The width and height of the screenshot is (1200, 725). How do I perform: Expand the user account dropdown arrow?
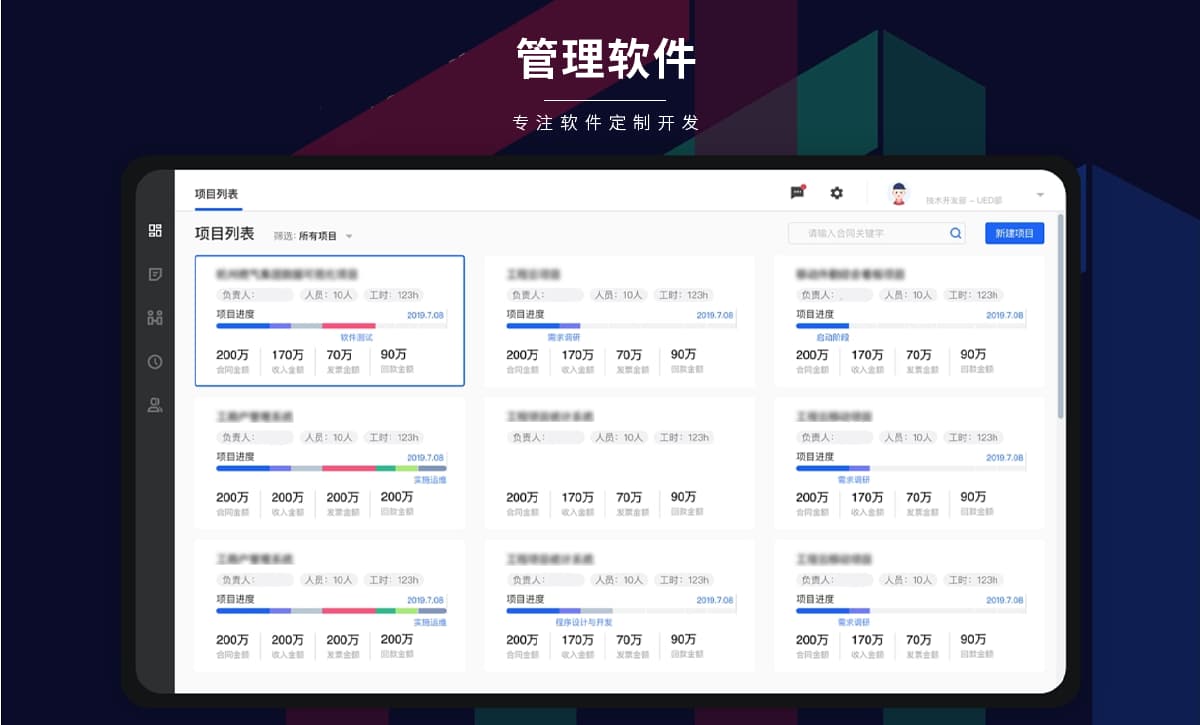[1040, 194]
